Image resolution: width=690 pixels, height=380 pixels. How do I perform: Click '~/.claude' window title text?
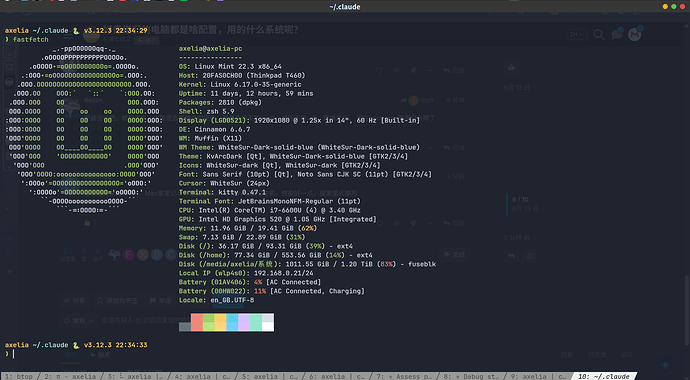[345, 7]
